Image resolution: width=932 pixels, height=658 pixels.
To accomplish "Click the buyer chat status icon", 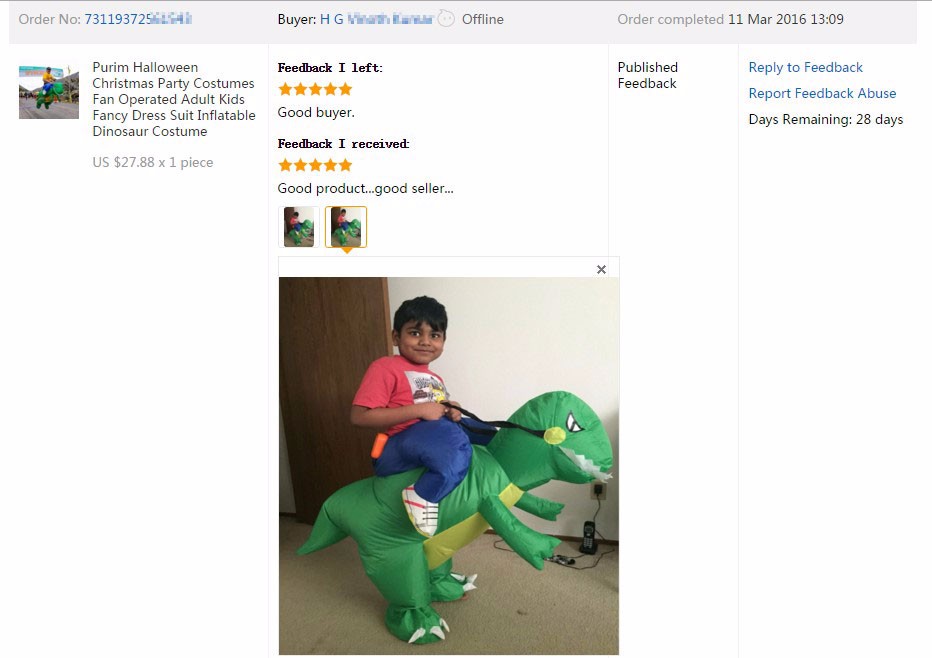I will [x=446, y=19].
